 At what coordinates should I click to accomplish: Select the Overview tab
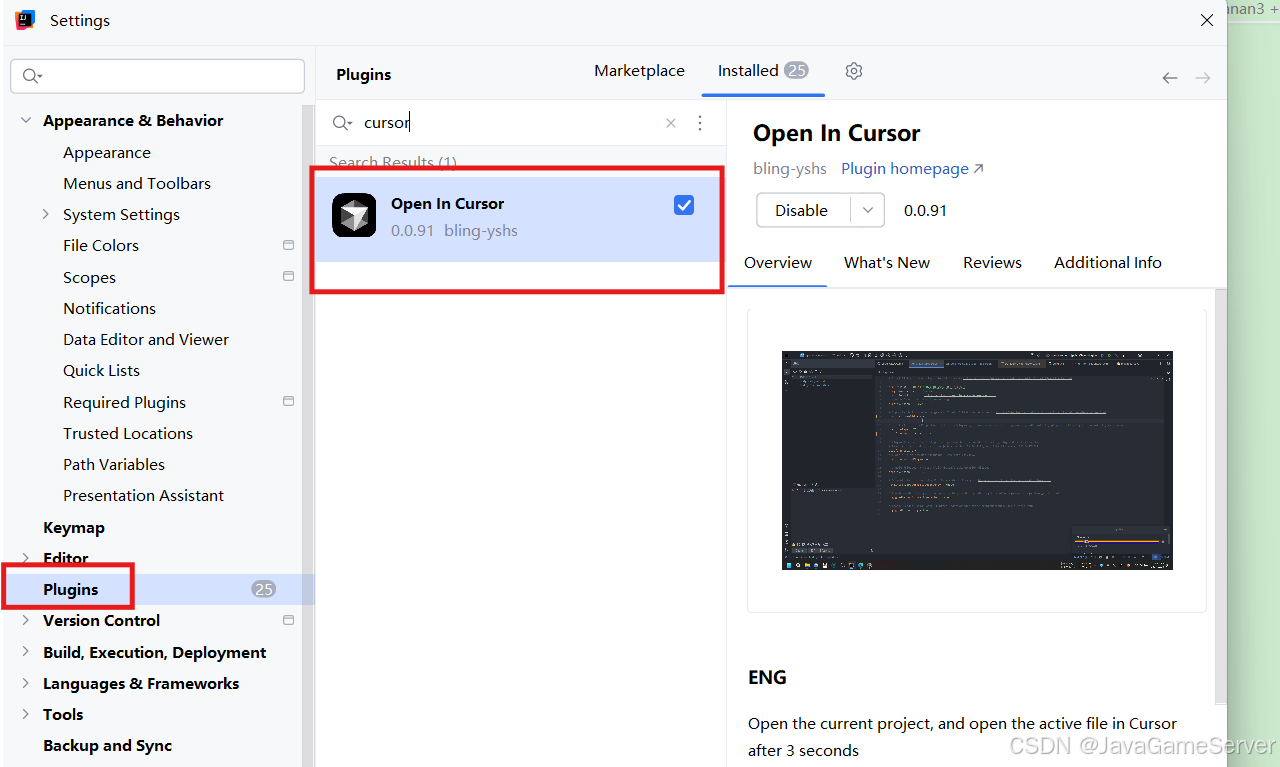click(x=778, y=263)
